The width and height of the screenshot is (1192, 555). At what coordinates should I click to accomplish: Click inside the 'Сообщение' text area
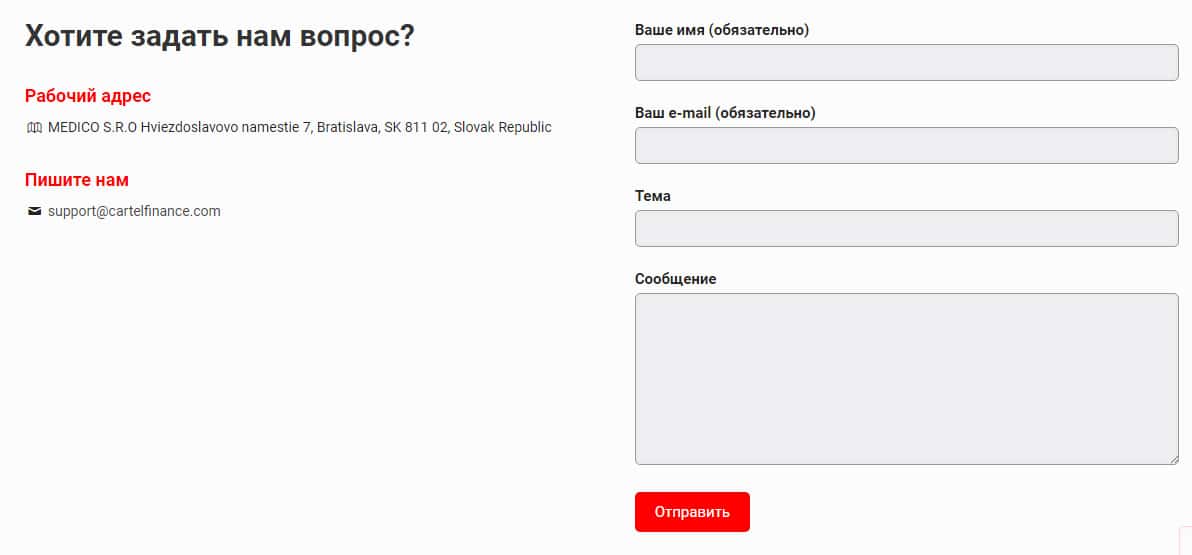click(x=906, y=378)
